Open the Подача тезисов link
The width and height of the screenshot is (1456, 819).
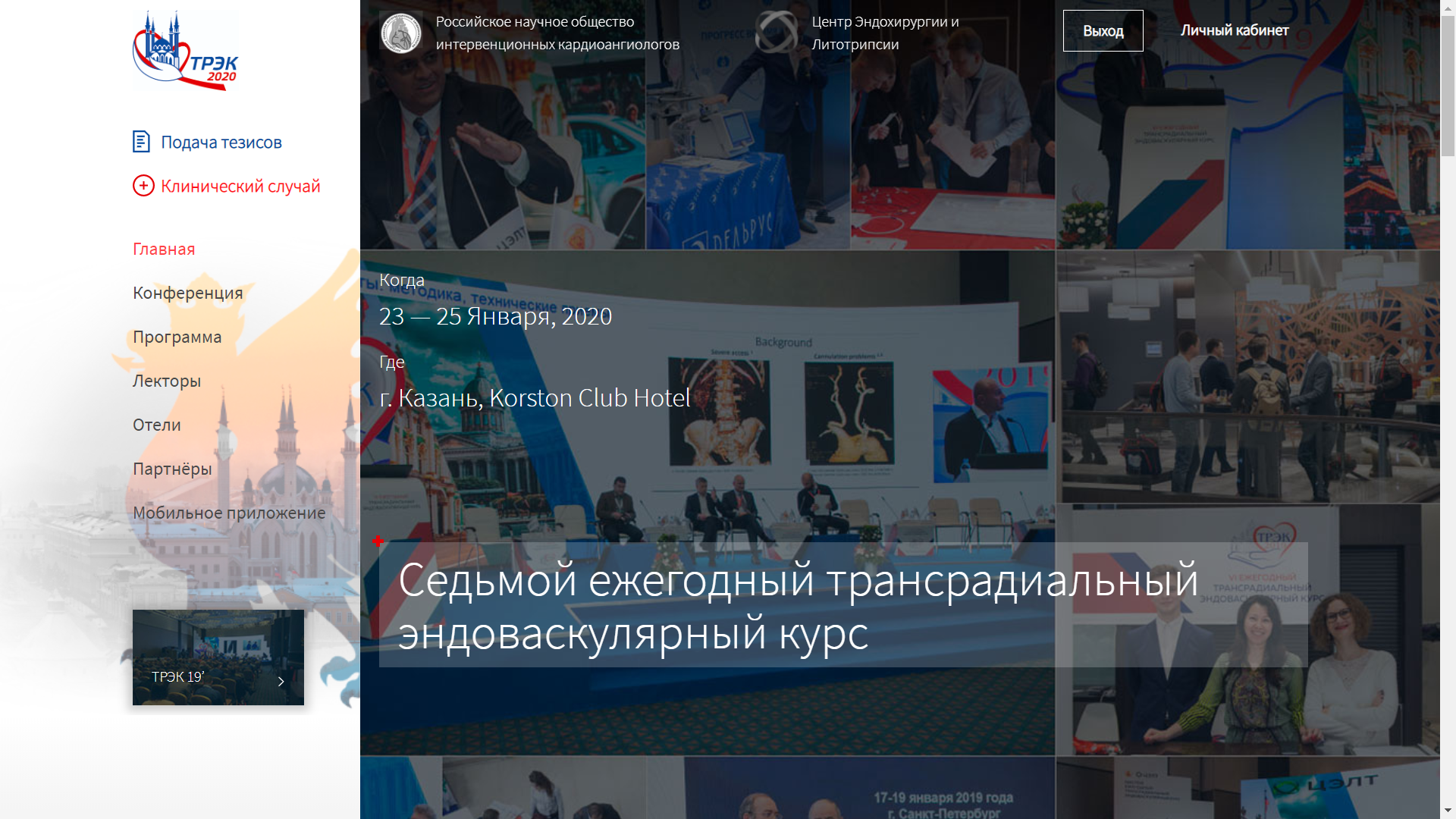221,143
